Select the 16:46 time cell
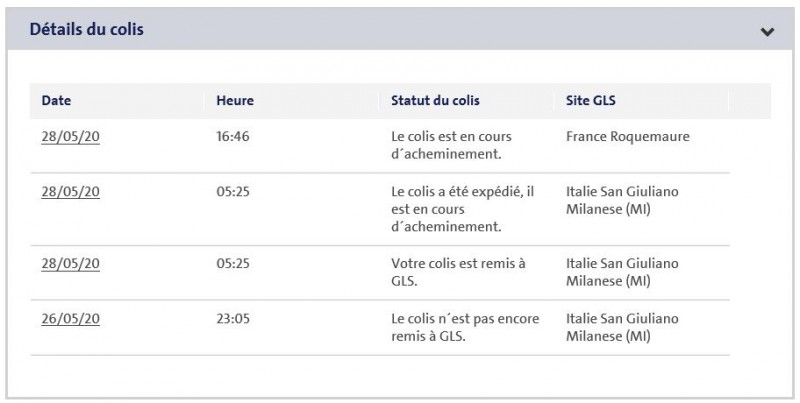The image size is (800, 403). [x=232, y=136]
